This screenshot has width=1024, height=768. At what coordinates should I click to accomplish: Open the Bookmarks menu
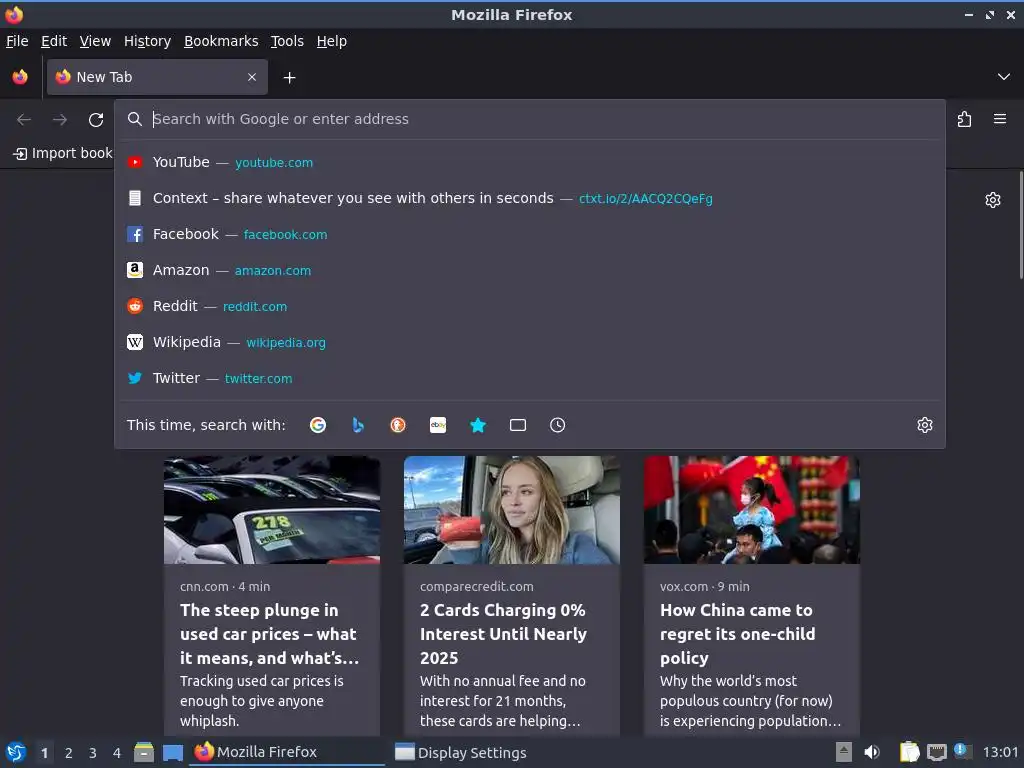[221, 41]
